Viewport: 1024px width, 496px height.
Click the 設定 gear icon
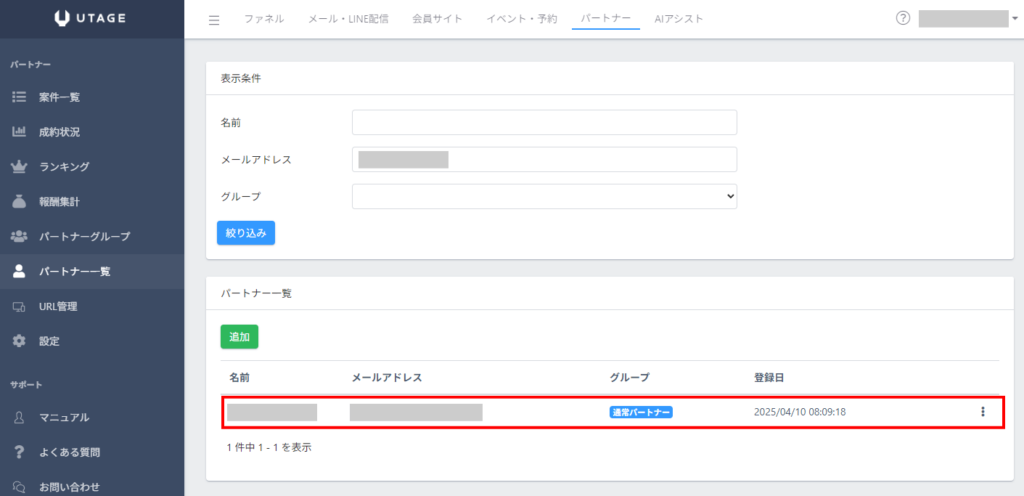[18, 341]
